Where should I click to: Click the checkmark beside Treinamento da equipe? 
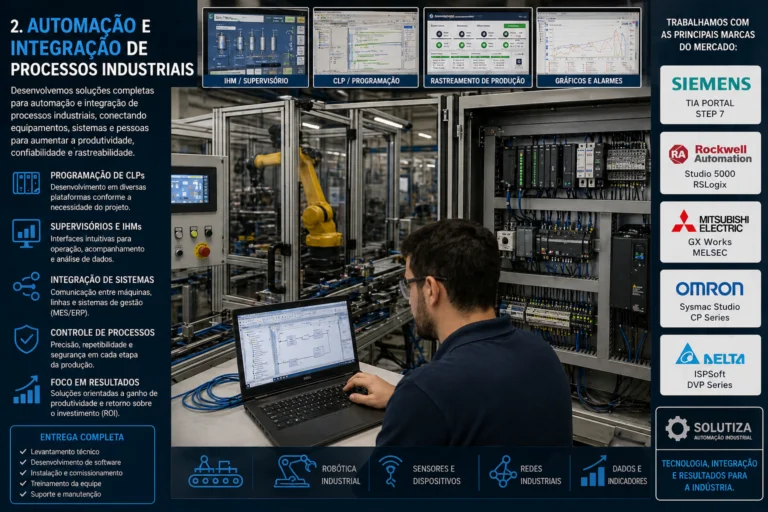[x=23, y=483]
